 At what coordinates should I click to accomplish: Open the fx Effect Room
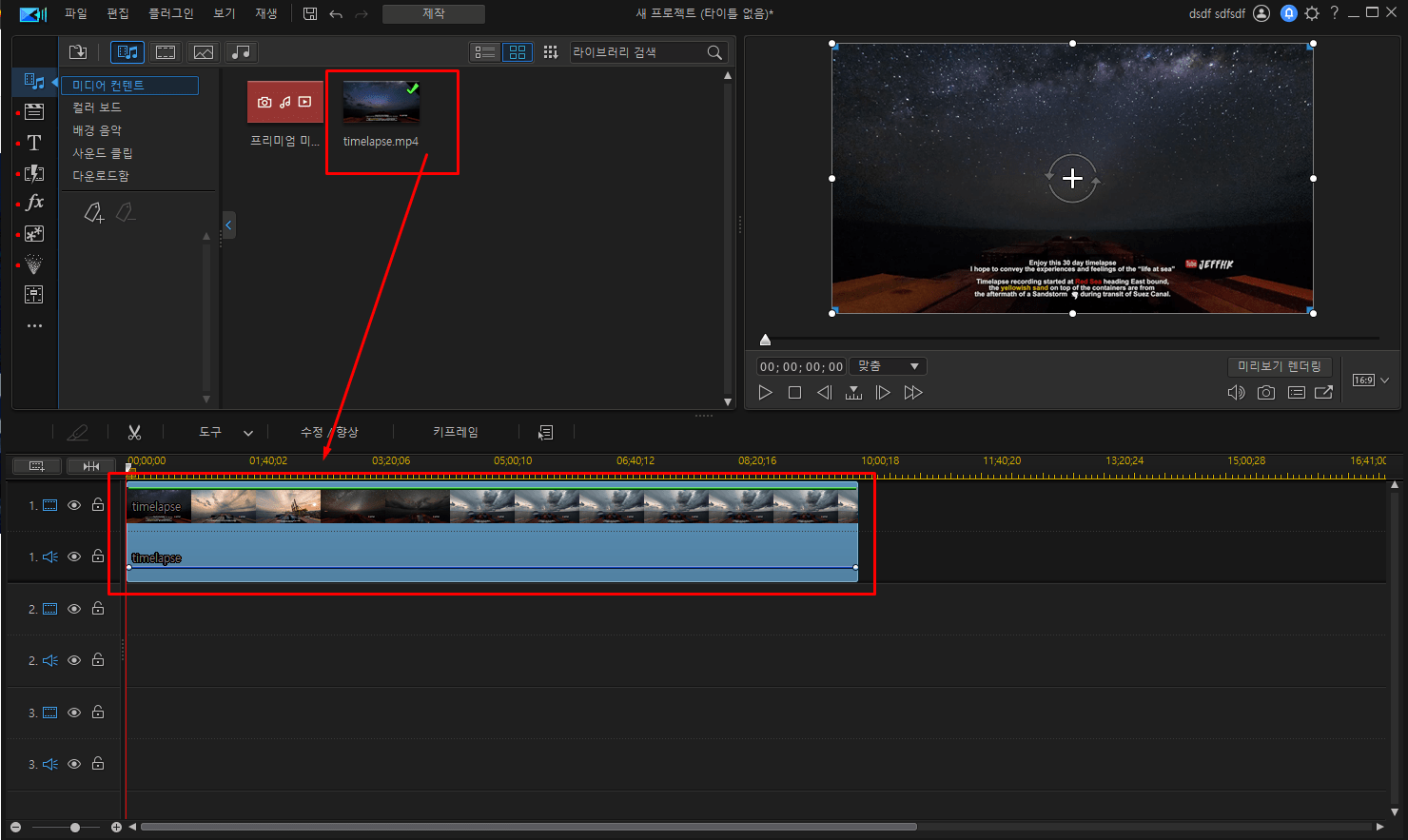coord(34,203)
